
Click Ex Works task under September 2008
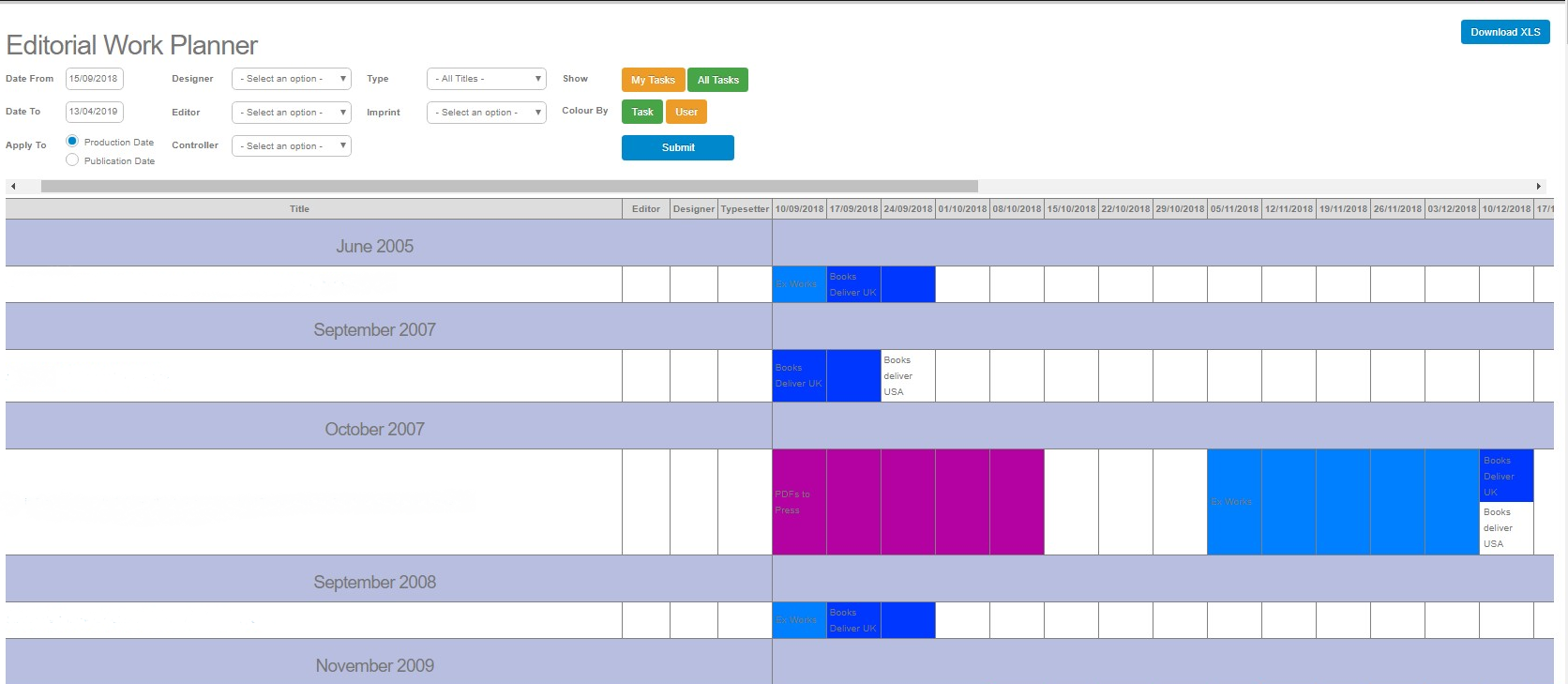pyautogui.click(x=799, y=620)
